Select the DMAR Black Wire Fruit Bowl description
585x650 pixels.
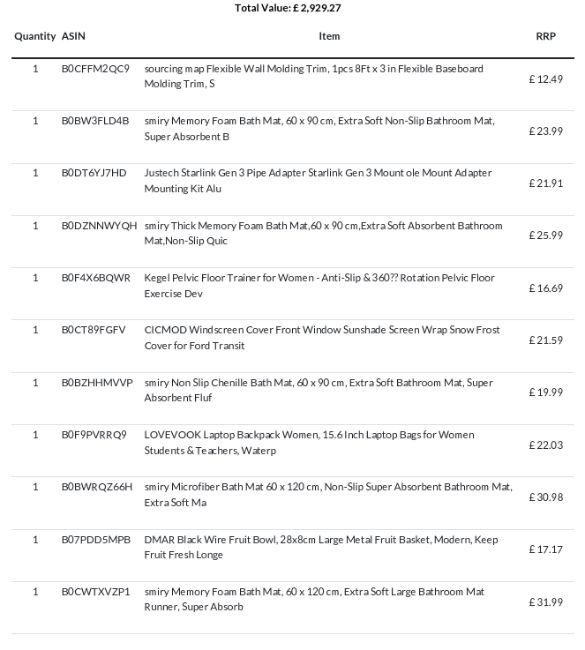pos(321,547)
